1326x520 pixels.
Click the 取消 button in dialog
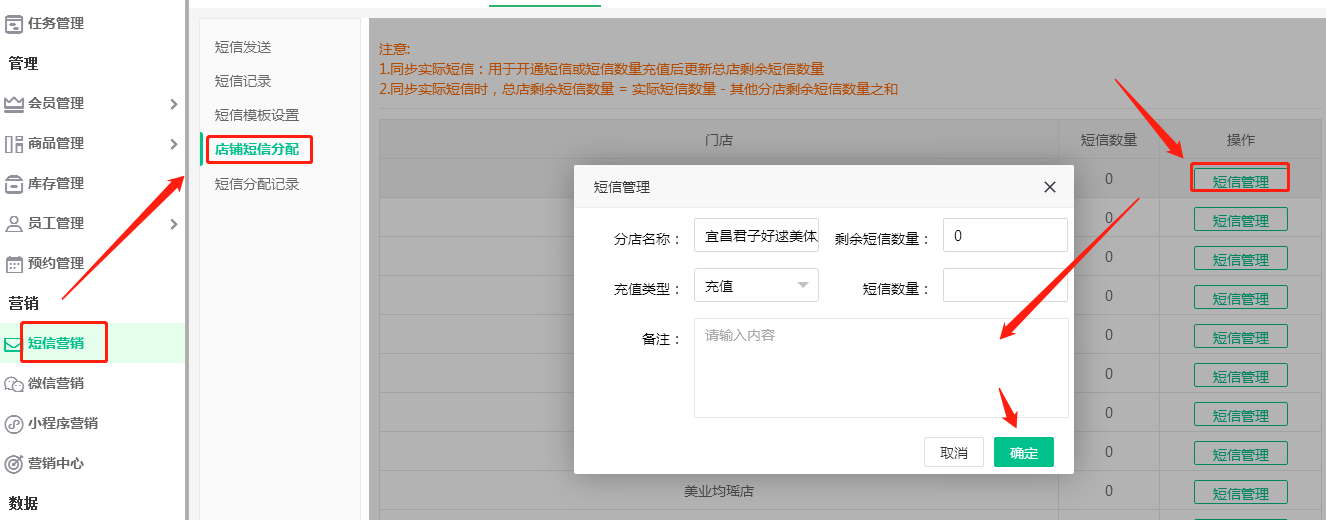click(954, 452)
